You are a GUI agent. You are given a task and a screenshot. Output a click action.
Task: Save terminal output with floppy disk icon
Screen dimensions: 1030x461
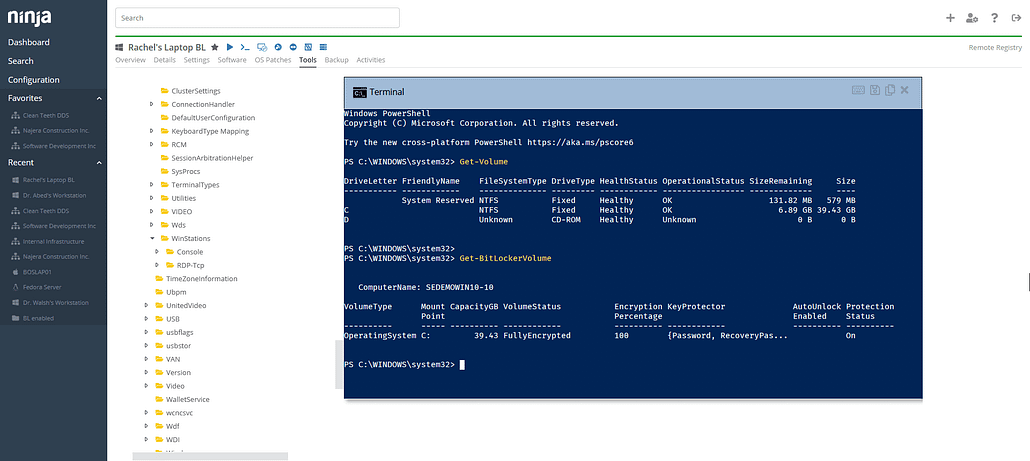coord(875,91)
